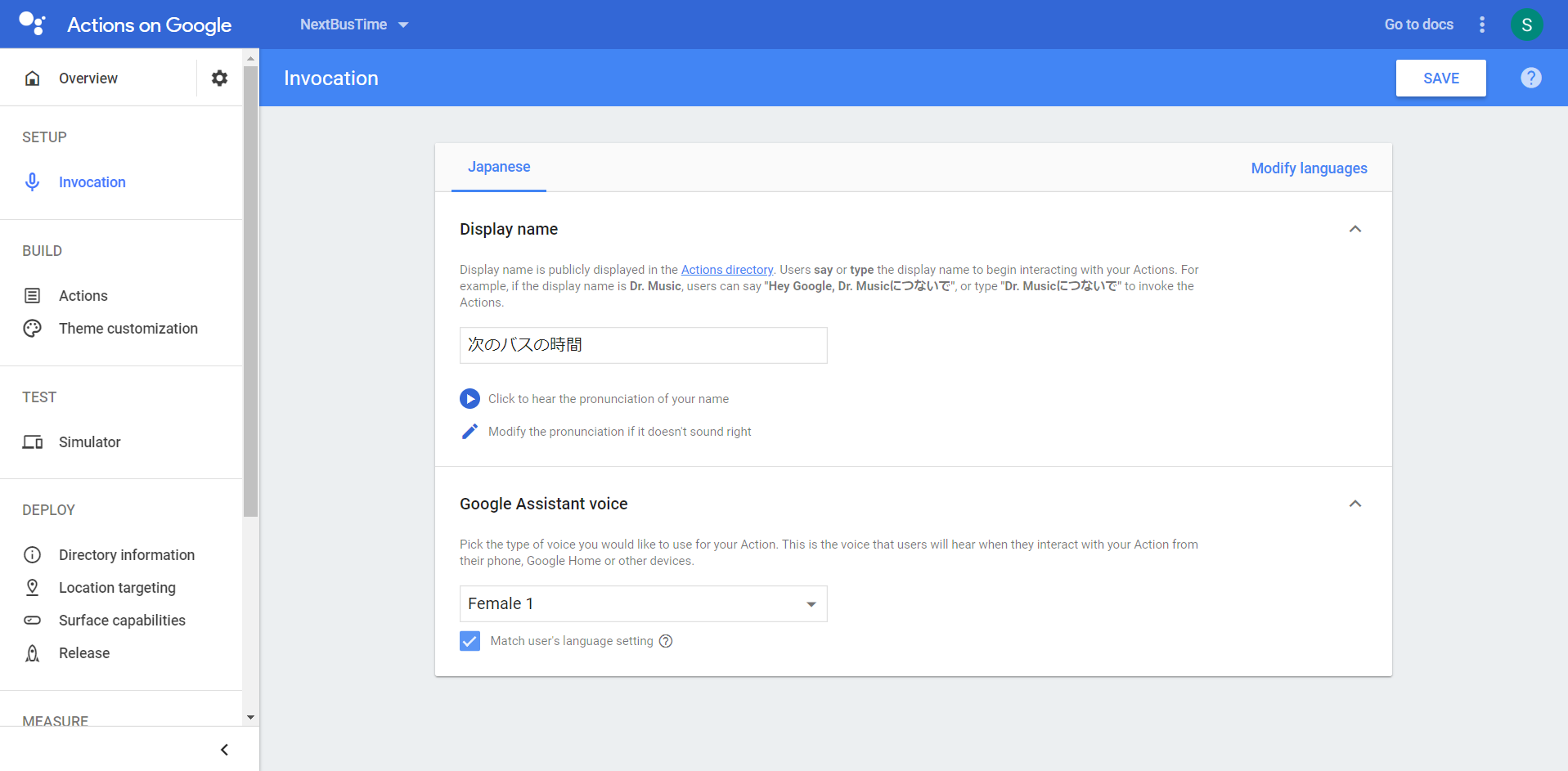Uncheck Match user's language setting
The image size is (1568, 771).
pos(470,641)
